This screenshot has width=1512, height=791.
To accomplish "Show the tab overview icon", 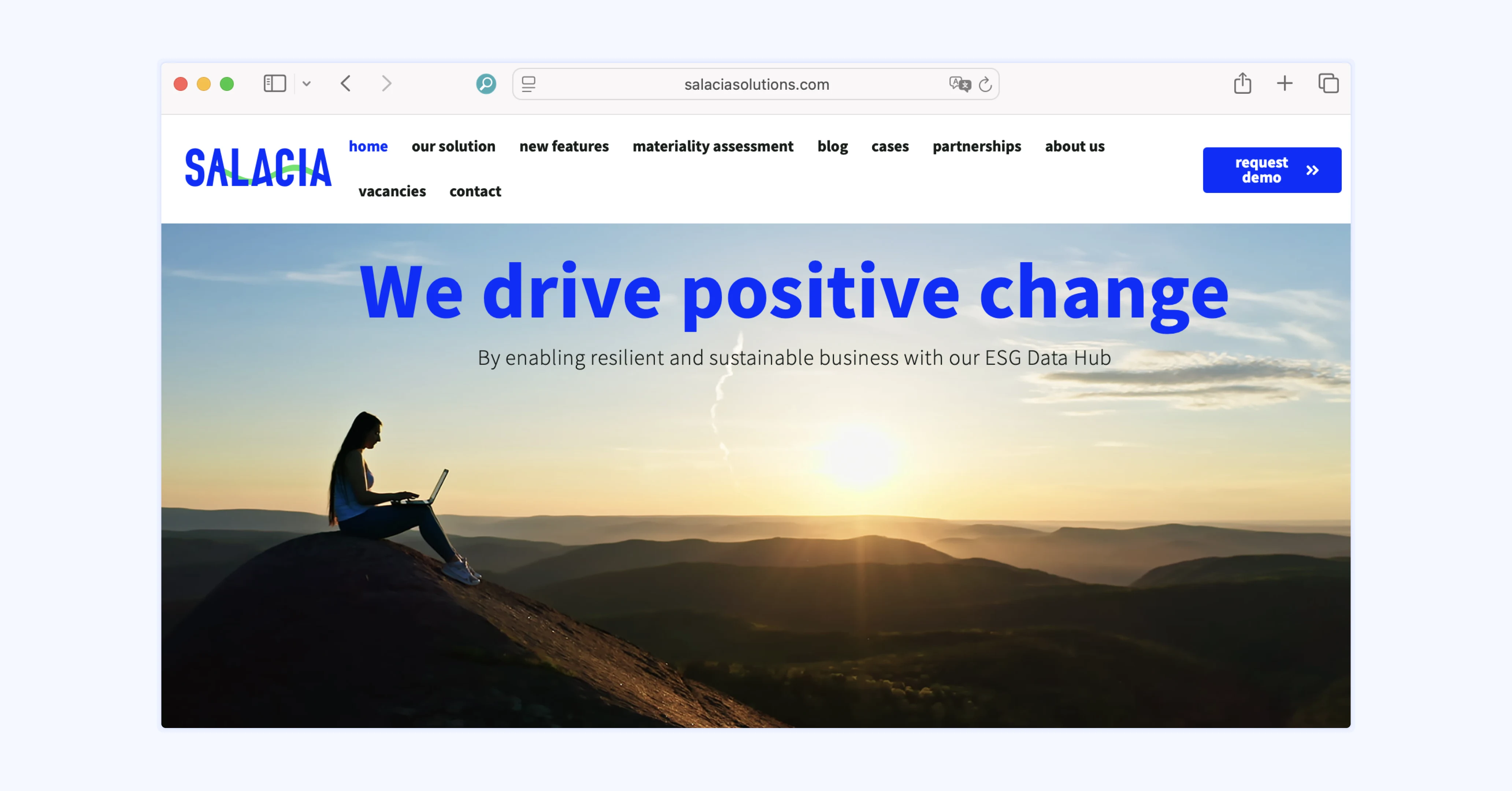I will point(1328,83).
